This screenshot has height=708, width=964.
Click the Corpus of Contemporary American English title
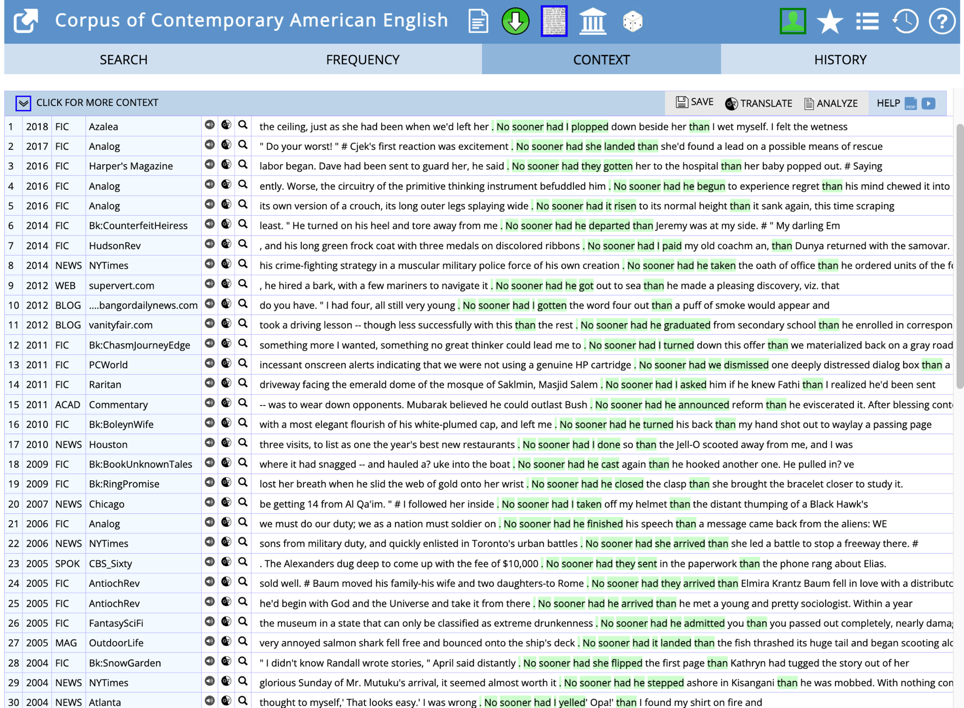251,20
